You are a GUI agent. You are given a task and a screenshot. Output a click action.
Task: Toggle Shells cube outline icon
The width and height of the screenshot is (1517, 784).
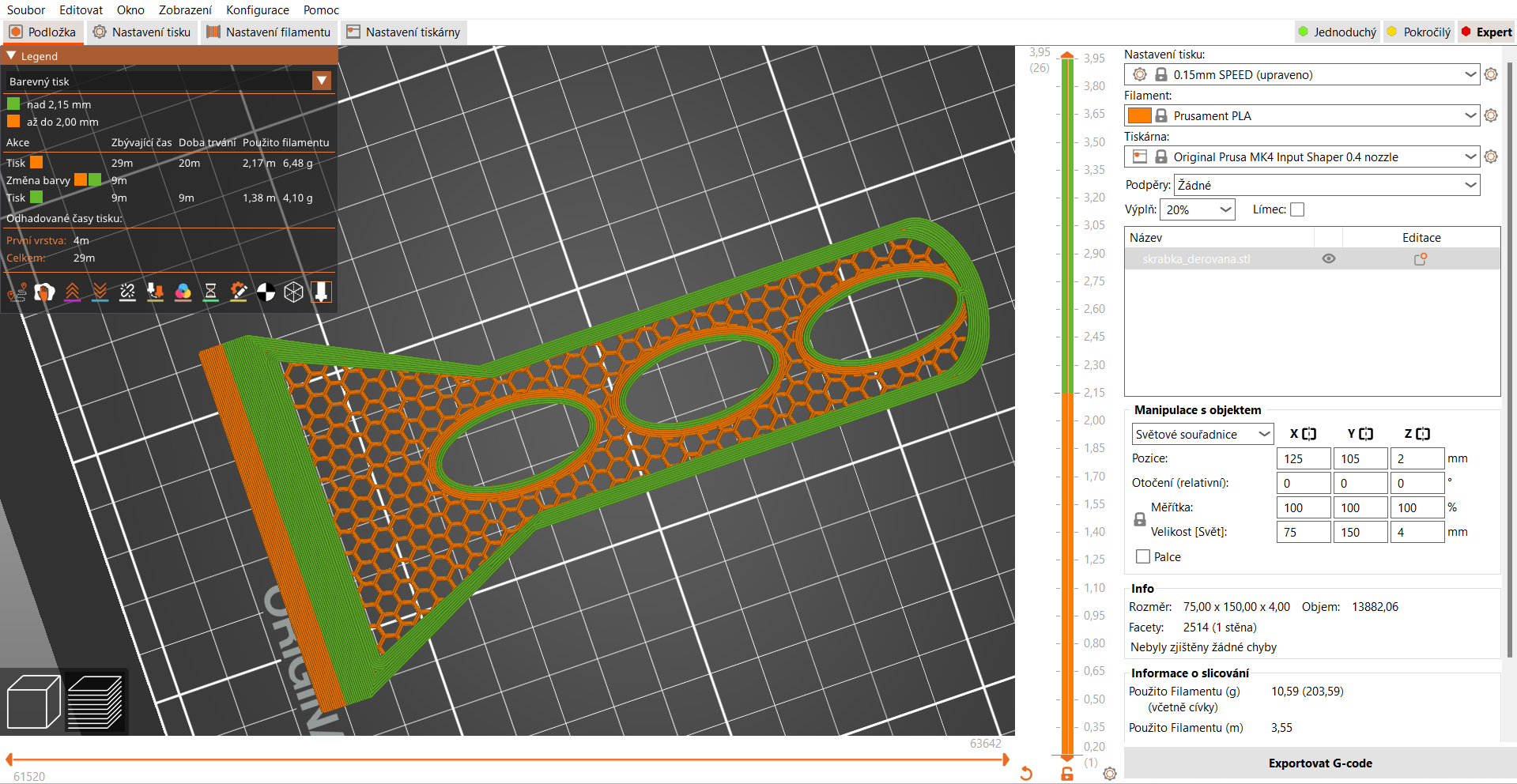pos(294,292)
